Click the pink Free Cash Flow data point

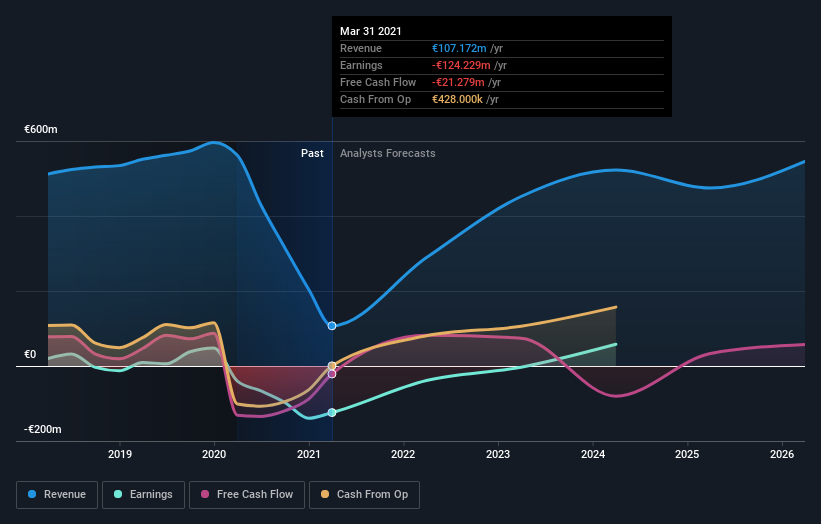332,374
